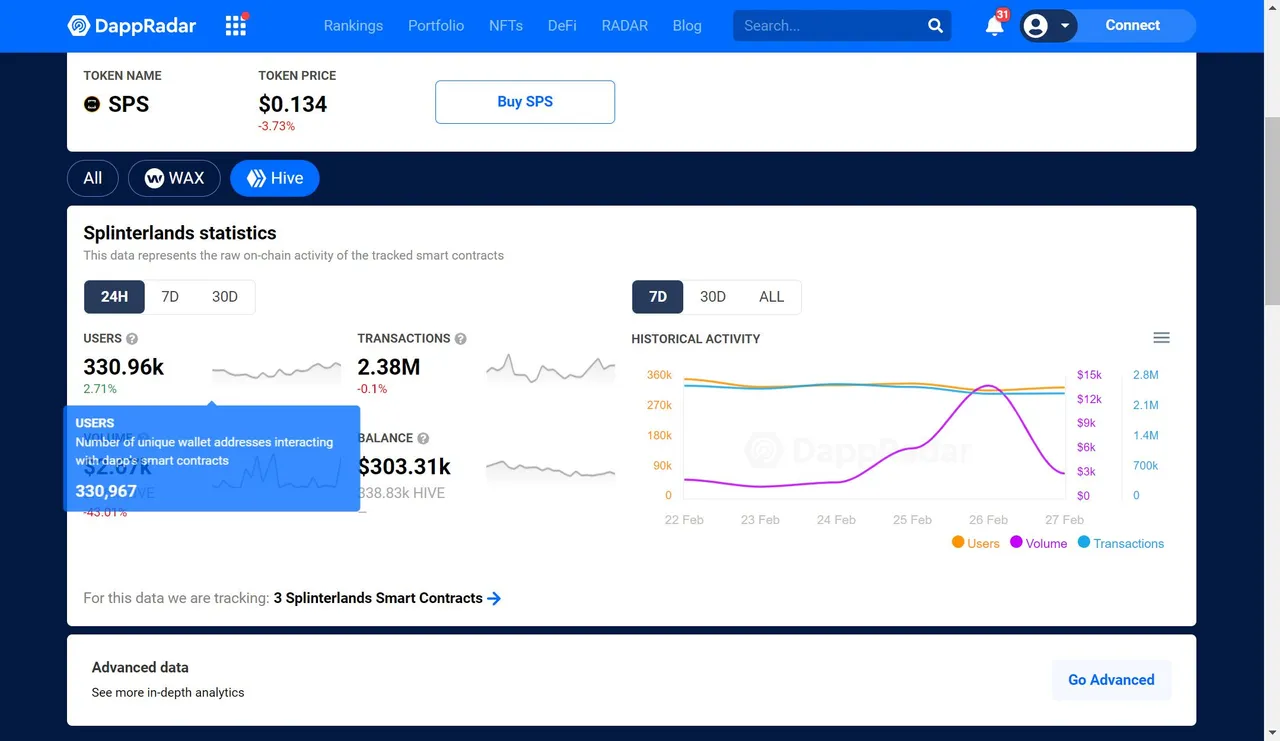
Task: Select the All chains filter
Action: (93, 178)
